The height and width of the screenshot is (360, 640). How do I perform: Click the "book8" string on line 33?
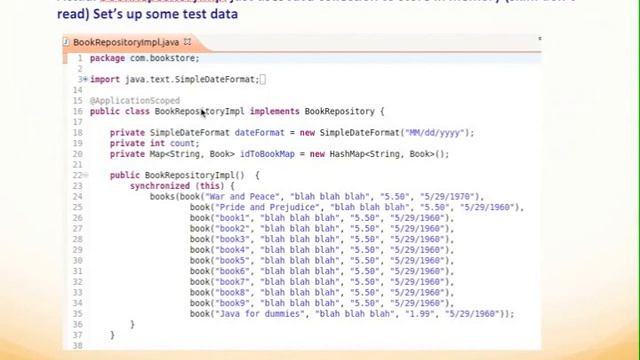click(232, 292)
